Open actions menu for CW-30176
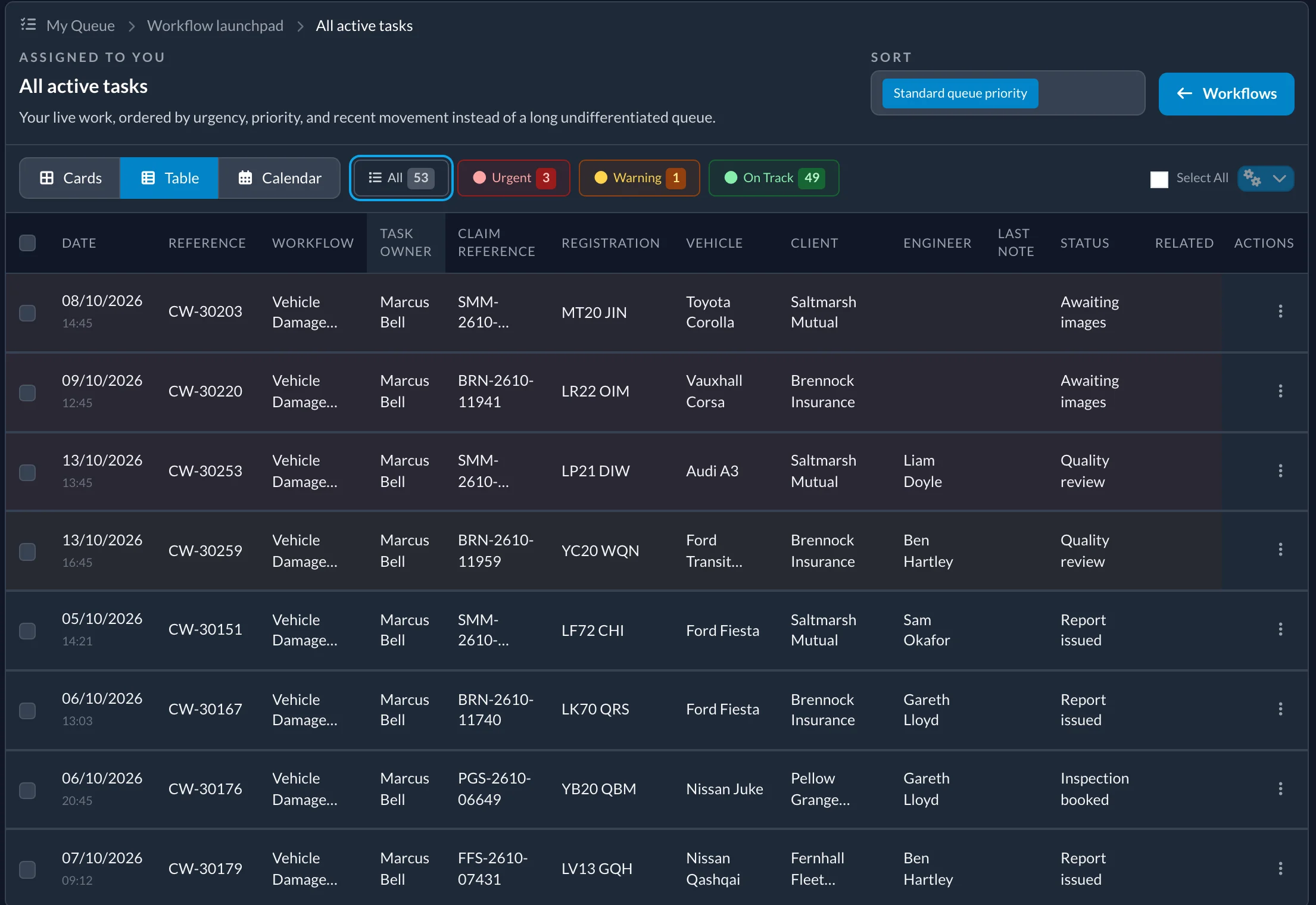Screen dimensions: 1316x905 click(x=1280, y=789)
